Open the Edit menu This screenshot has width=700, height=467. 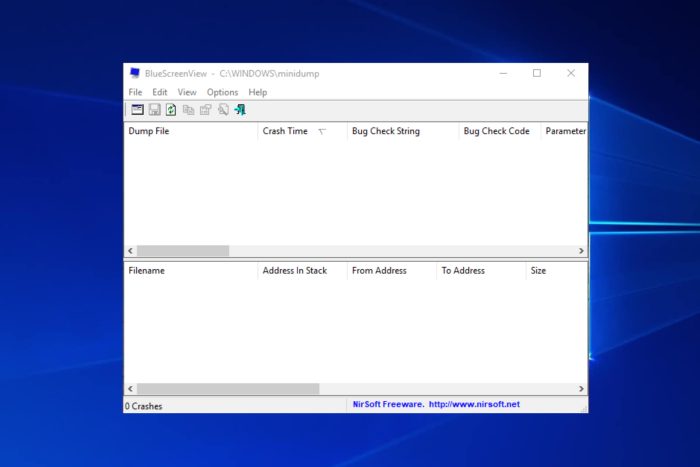click(x=159, y=92)
